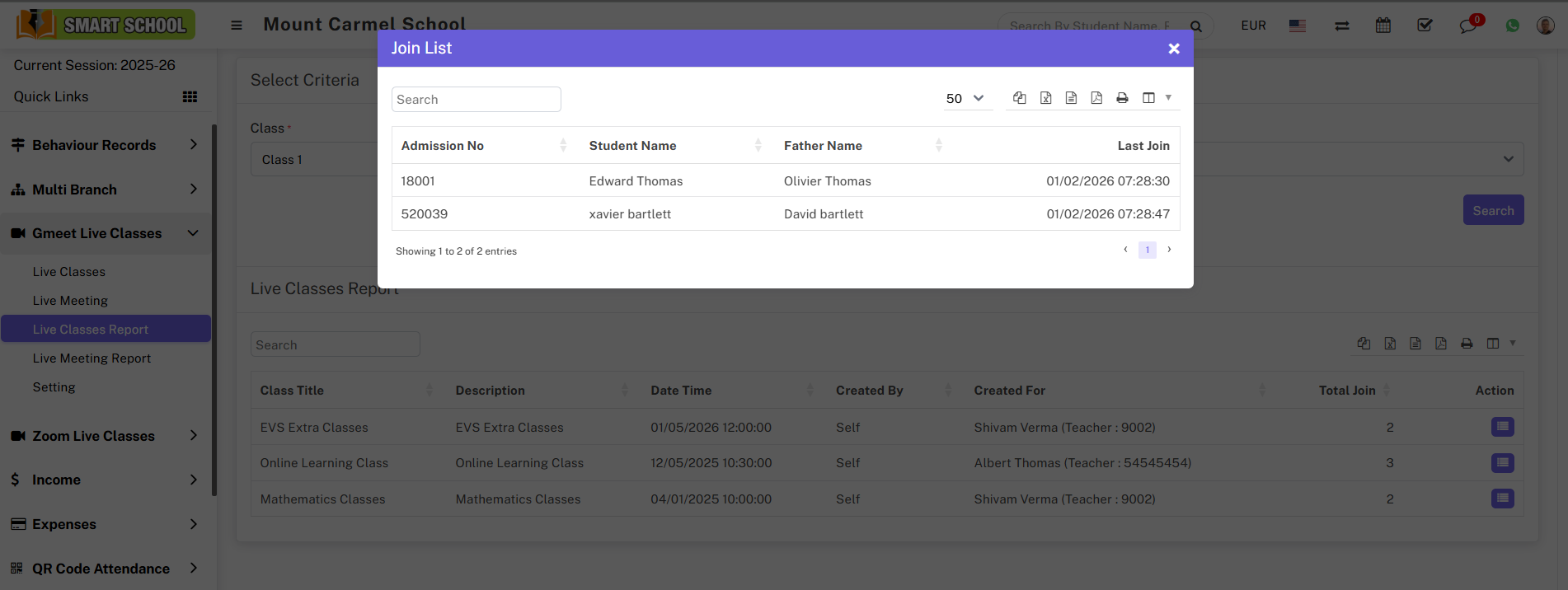Open Live Meeting Report submenu item
The height and width of the screenshot is (590, 1568).
tap(92, 358)
